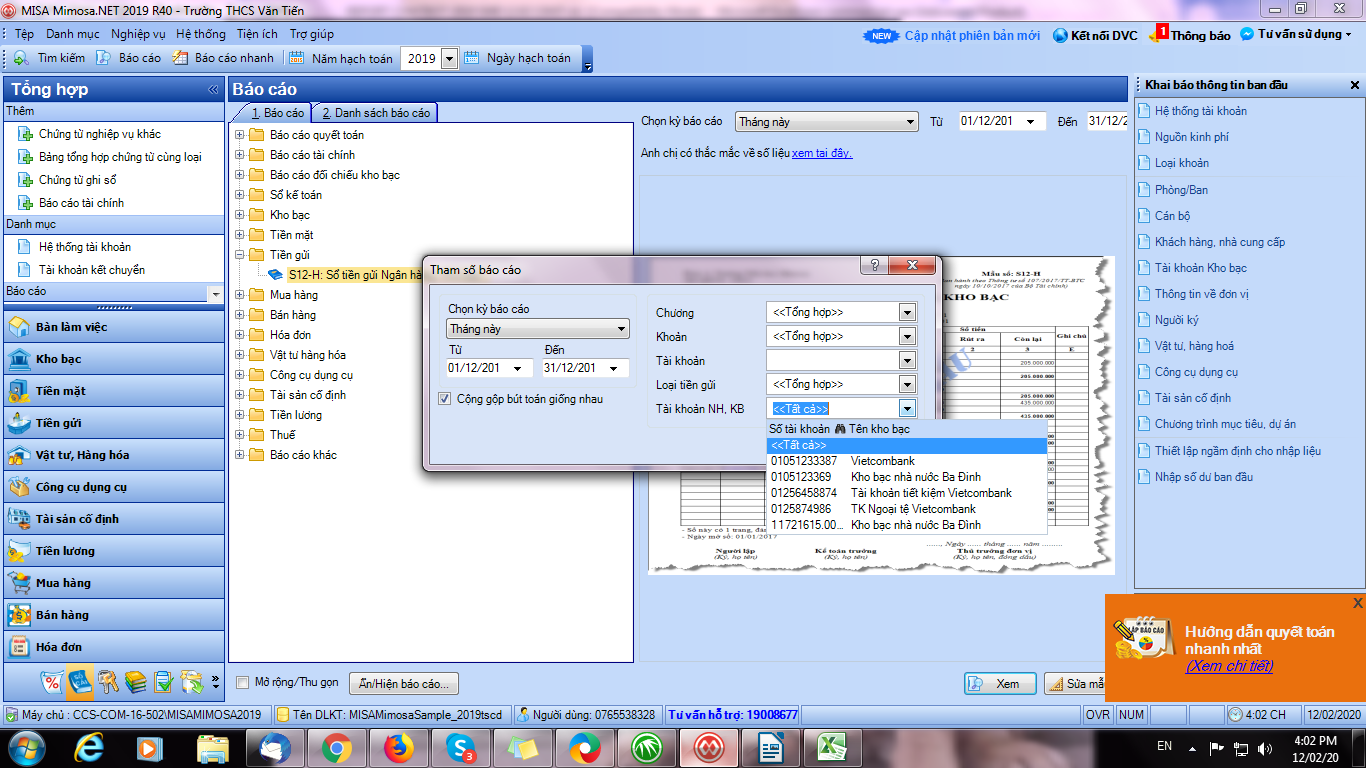
Task: Collapse the Tiền gửi tree node
Action: [240, 255]
